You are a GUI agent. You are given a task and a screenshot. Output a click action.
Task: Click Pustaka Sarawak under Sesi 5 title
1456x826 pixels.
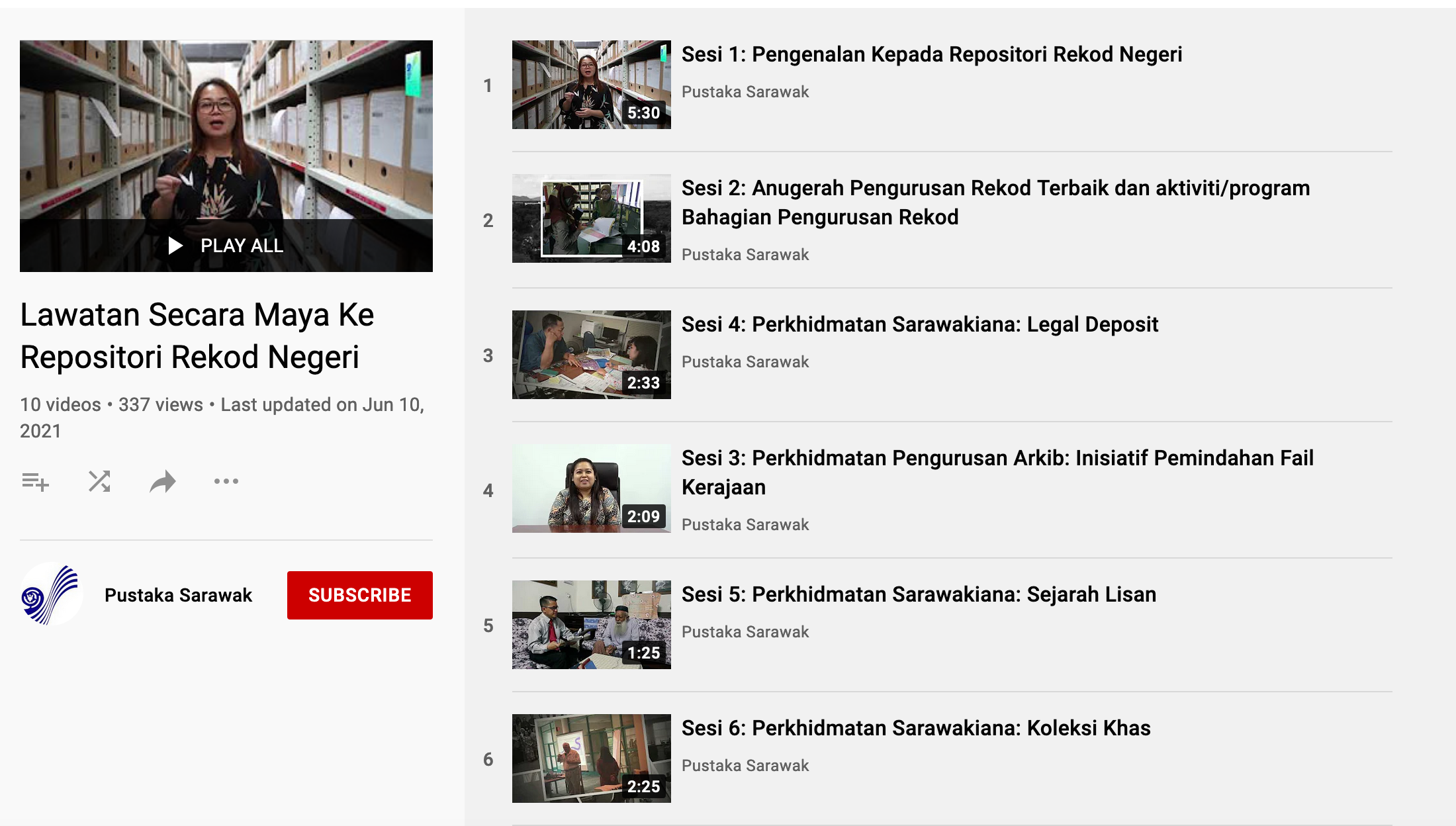(745, 632)
